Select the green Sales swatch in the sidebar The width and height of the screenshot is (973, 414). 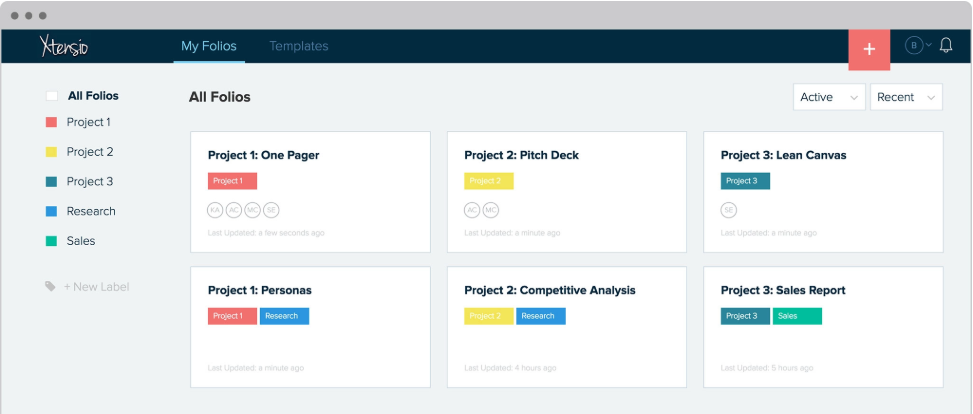coord(51,241)
